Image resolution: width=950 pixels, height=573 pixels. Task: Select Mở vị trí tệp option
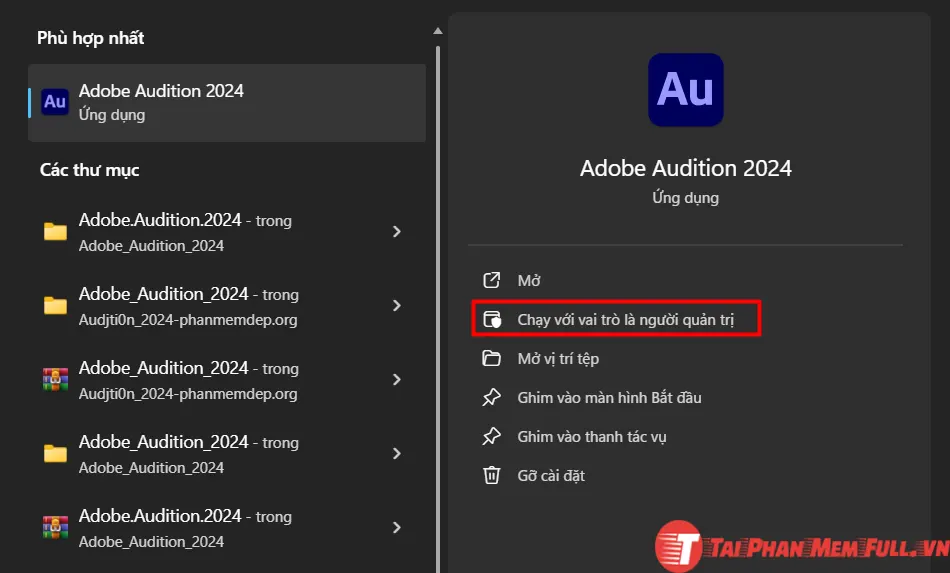click(x=558, y=359)
